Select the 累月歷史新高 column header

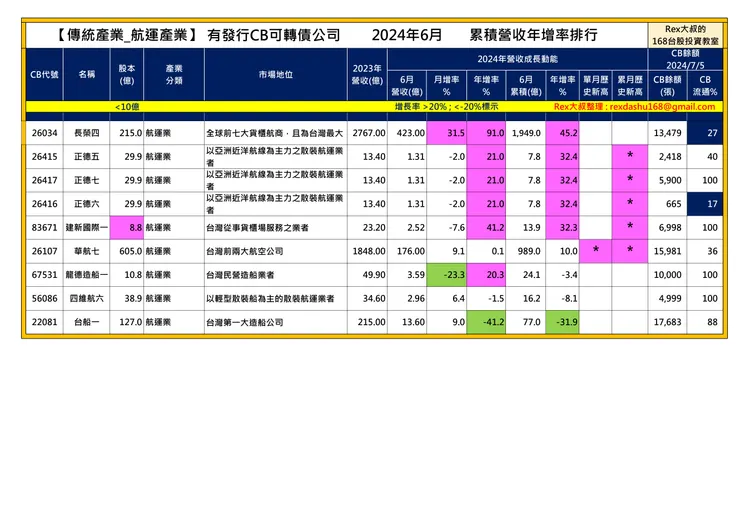tap(630, 85)
